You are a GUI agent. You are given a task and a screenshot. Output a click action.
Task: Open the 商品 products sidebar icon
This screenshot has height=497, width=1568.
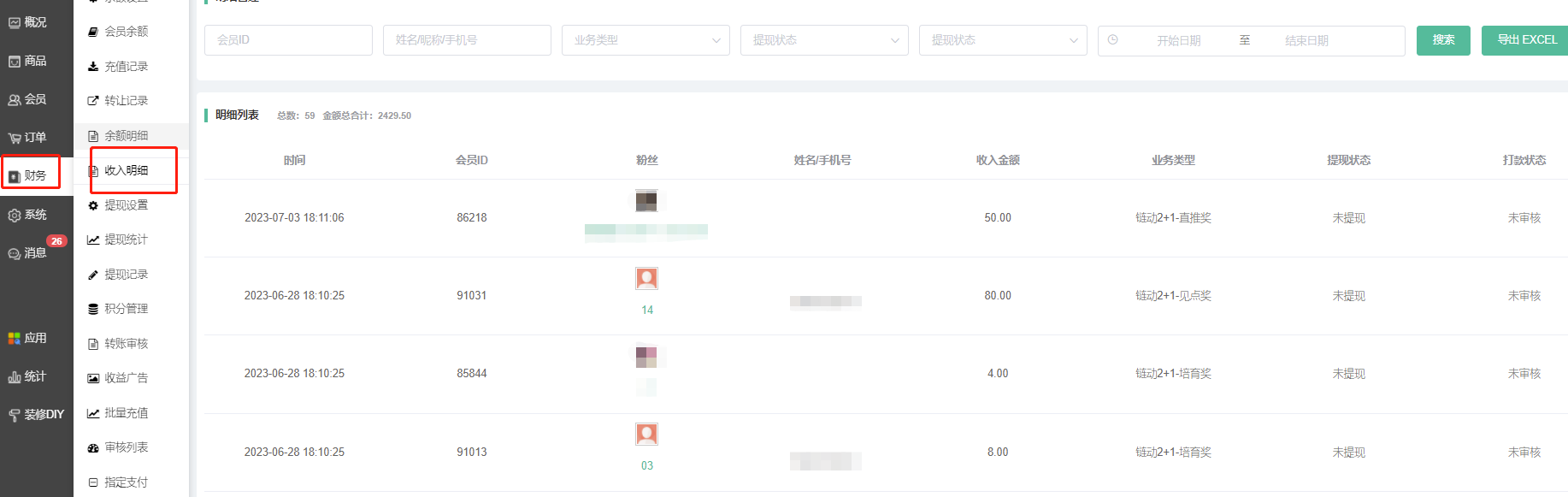click(x=15, y=62)
